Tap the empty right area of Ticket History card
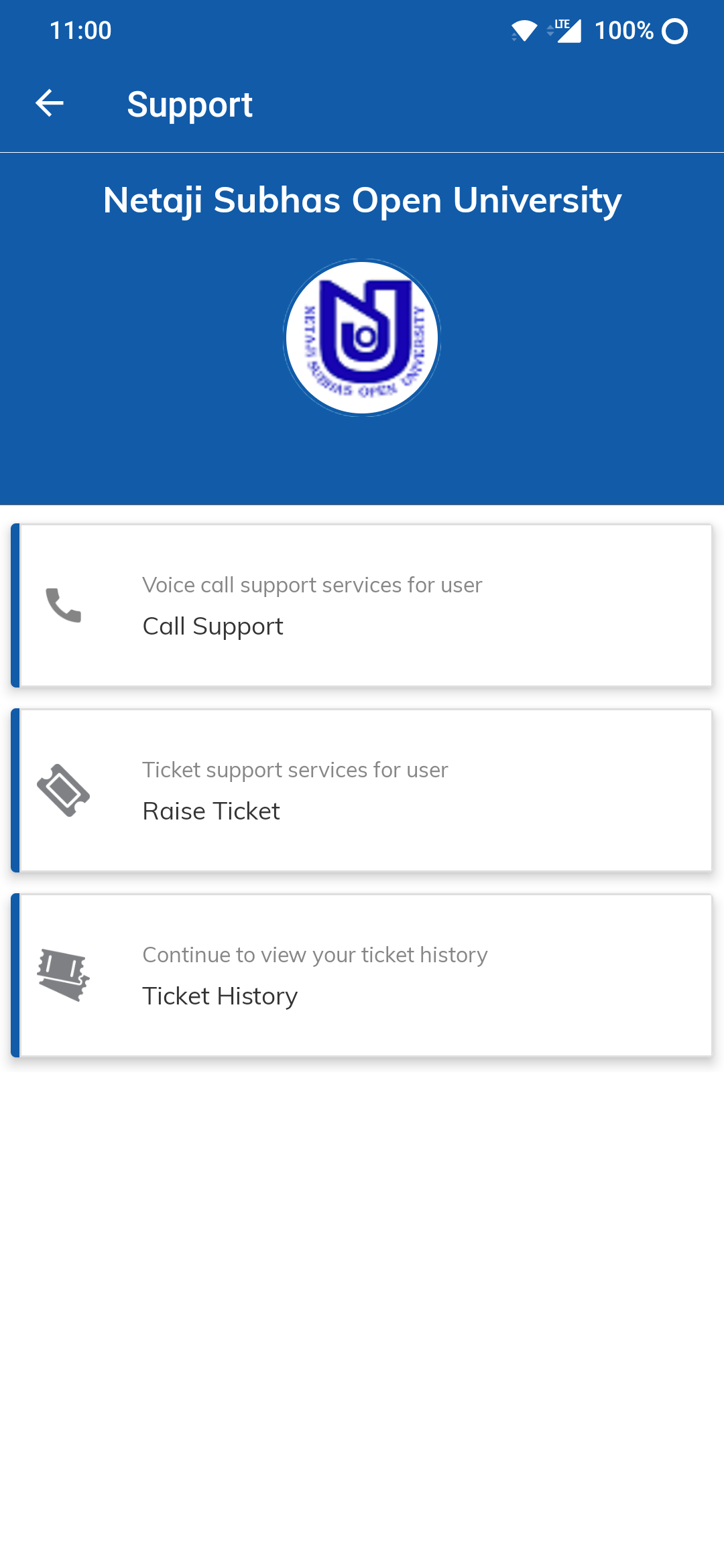 click(x=603, y=976)
